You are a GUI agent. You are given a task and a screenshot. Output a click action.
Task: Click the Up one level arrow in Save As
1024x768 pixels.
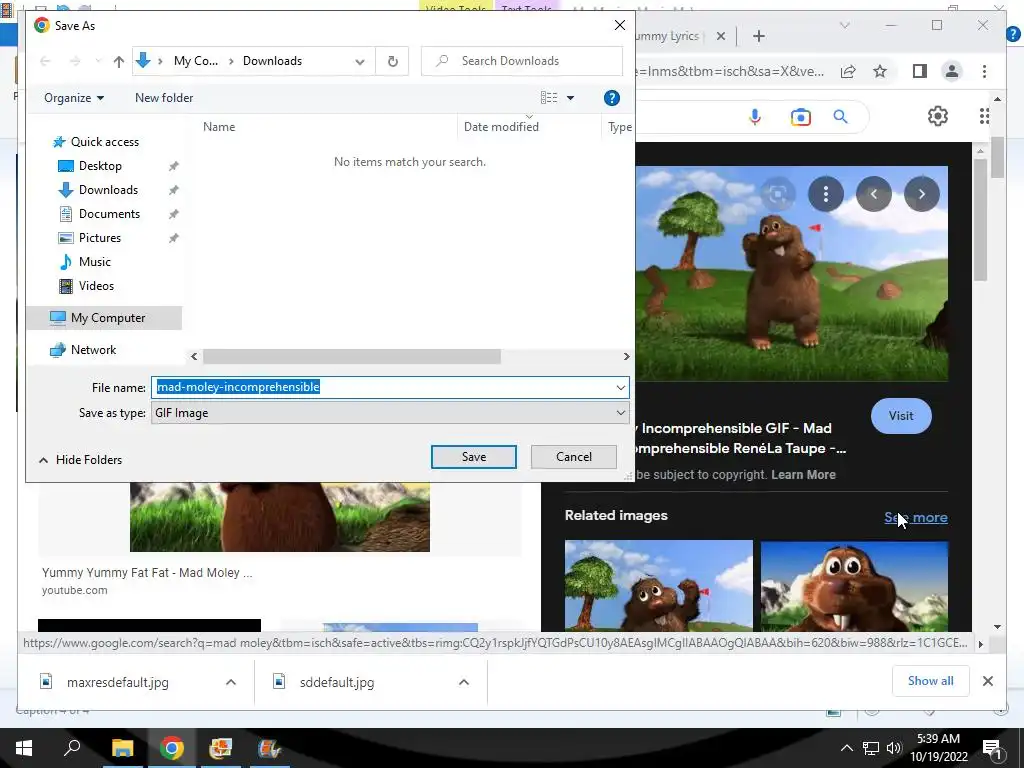(118, 61)
